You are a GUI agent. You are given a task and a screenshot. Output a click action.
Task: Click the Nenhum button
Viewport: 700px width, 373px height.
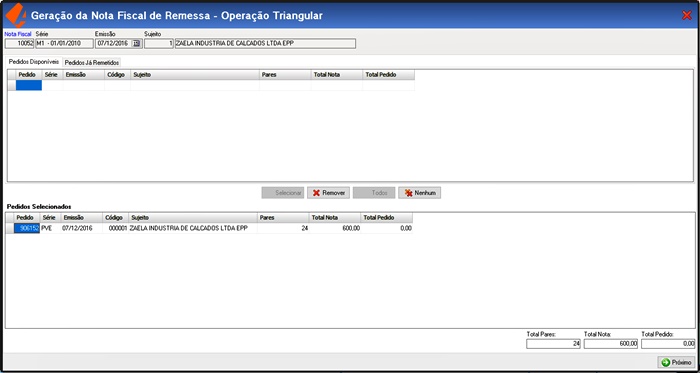point(420,193)
